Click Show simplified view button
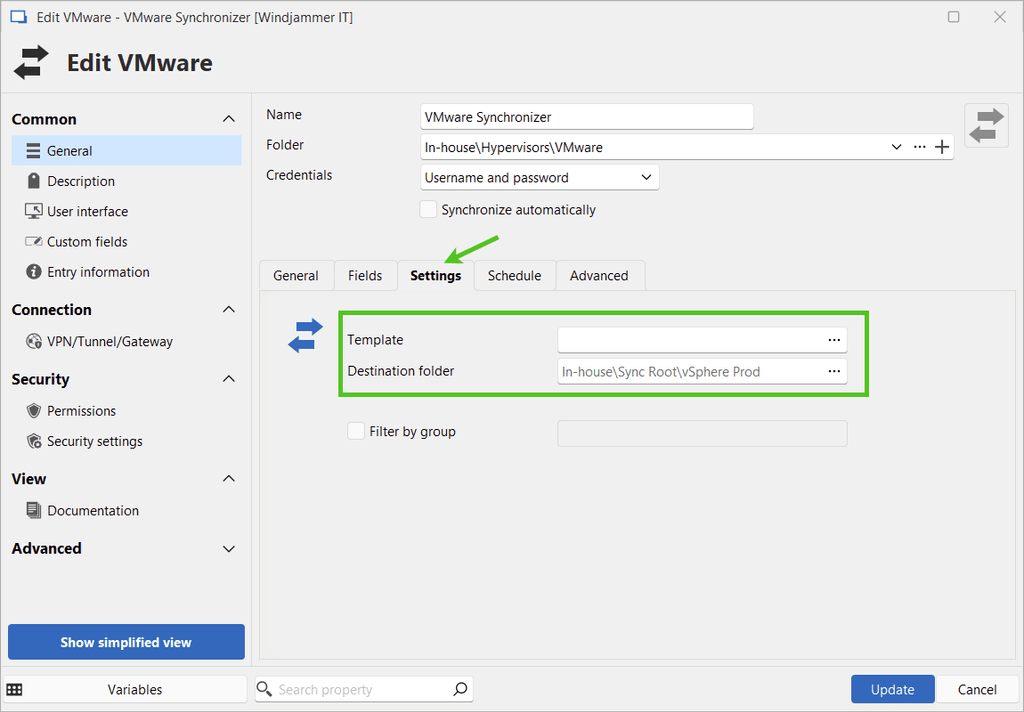 pyautogui.click(x=126, y=642)
